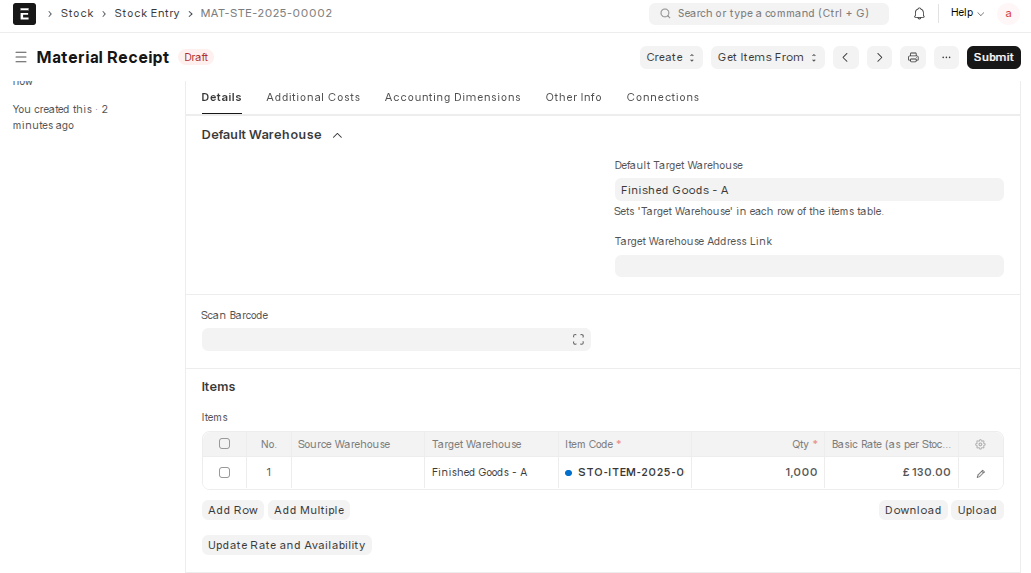Image resolution: width=1031 pixels, height=573 pixels.
Task: Submit the Material Receipt
Action: pyautogui.click(x=994, y=57)
